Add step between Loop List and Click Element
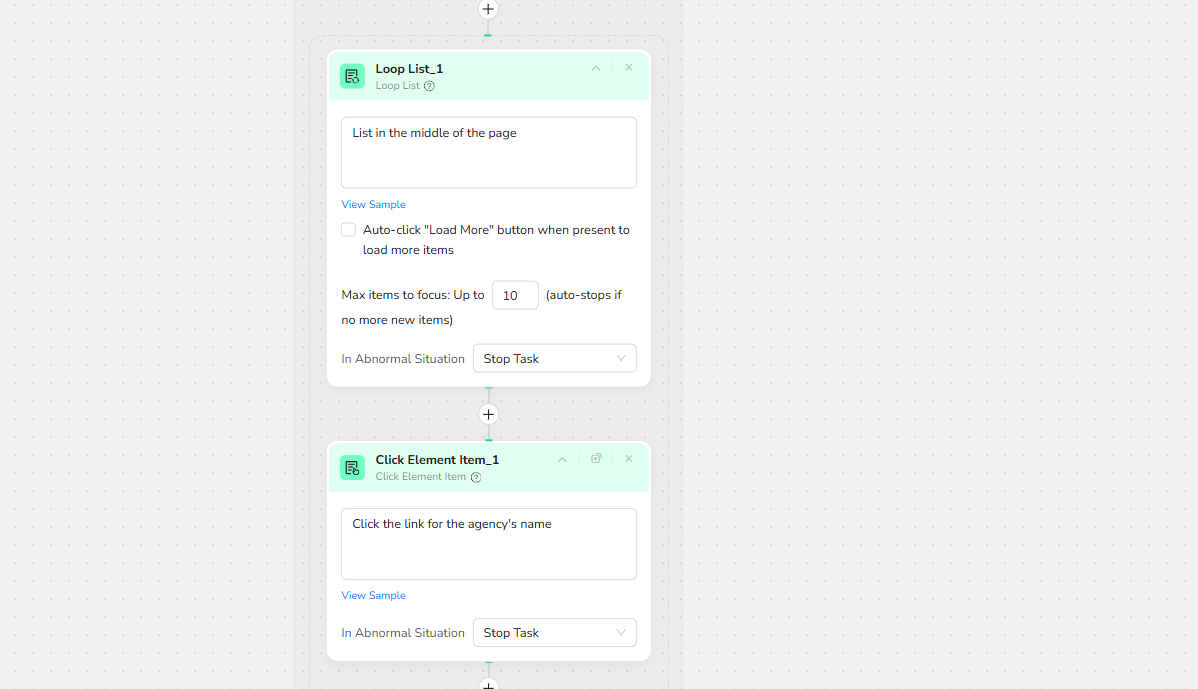1198x689 pixels. (488, 414)
